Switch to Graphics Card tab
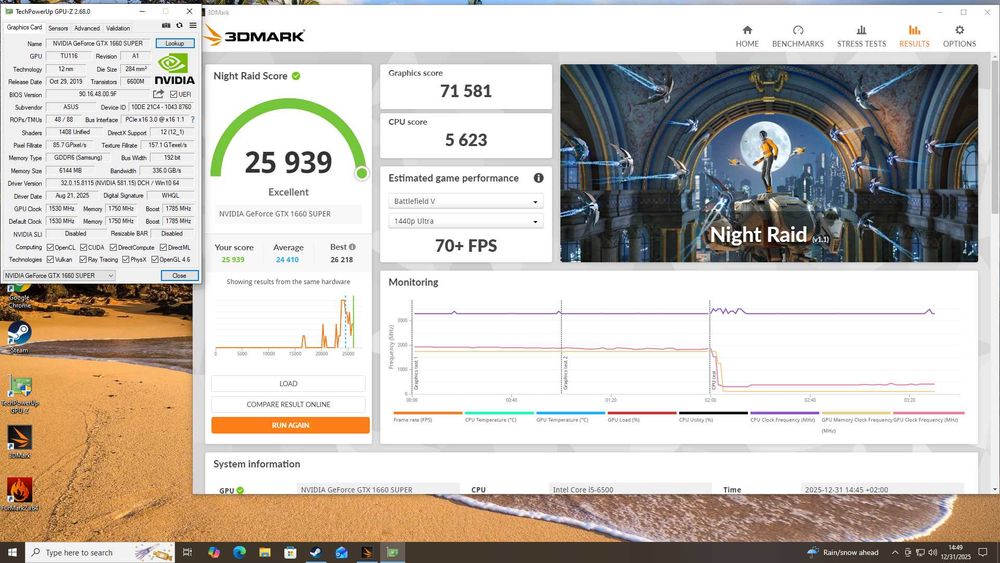Image resolution: width=1000 pixels, height=563 pixels. pos(24,27)
